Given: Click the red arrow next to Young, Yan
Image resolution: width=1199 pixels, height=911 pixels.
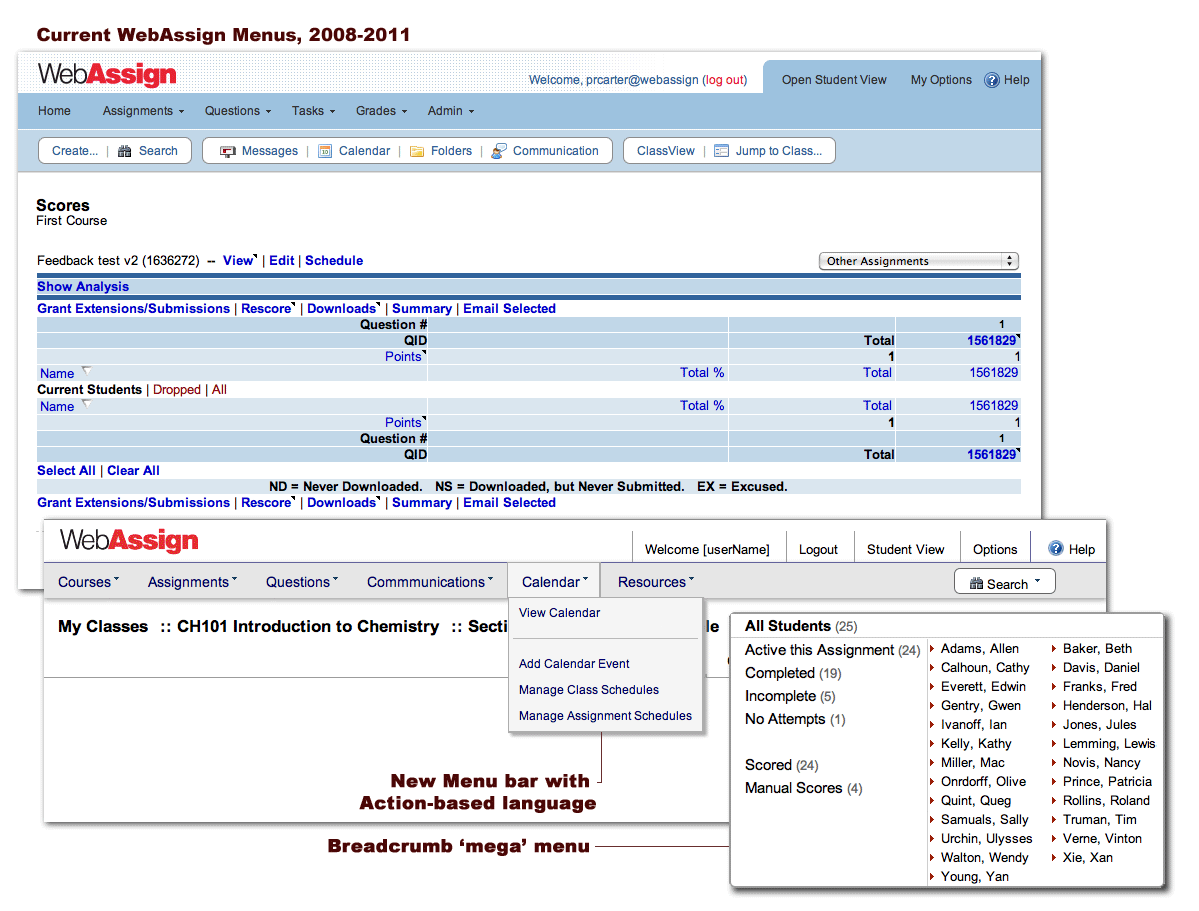Looking at the screenshot, I should pyautogui.click(x=932, y=877).
